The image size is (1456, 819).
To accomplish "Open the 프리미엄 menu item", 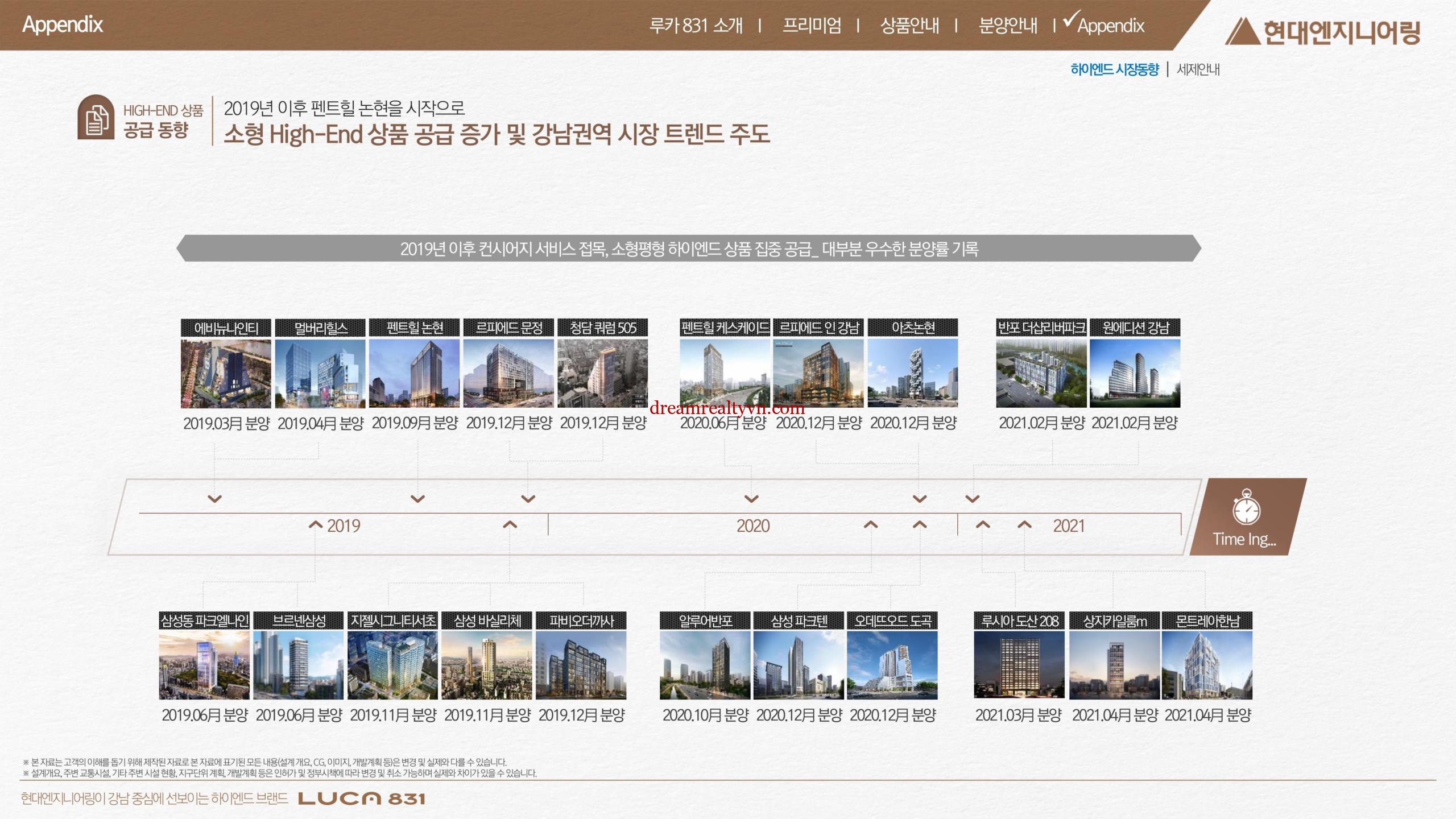I will [812, 26].
